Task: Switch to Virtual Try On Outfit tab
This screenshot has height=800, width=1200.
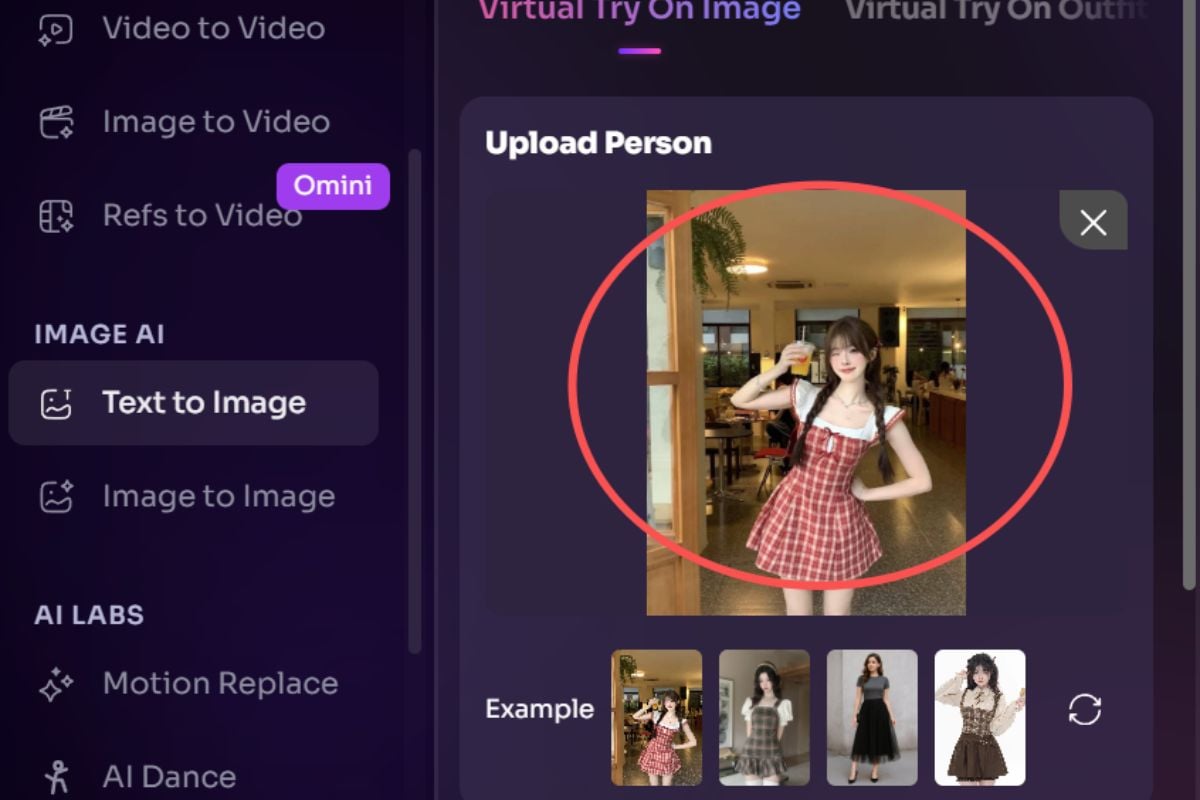Action: click(x=995, y=12)
